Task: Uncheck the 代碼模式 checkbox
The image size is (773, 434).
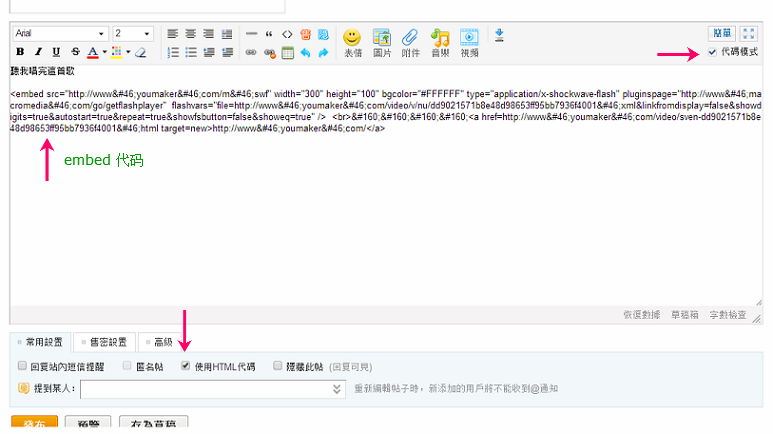Action: [712, 52]
